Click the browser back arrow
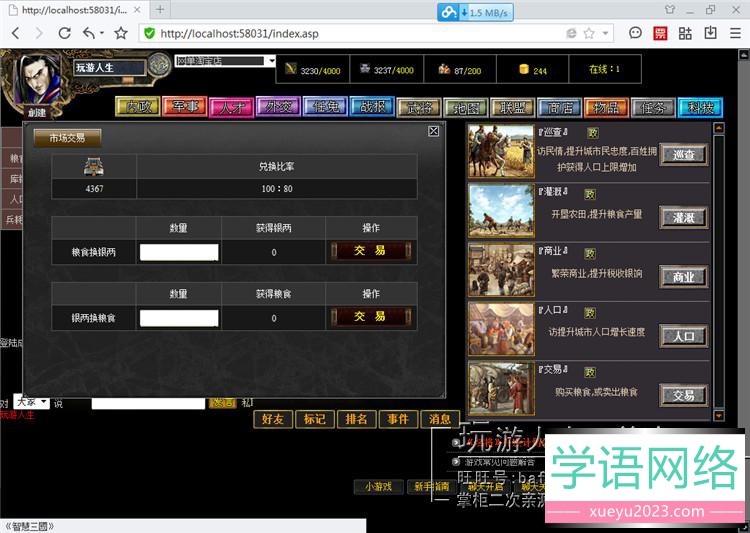 [x=15, y=33]
